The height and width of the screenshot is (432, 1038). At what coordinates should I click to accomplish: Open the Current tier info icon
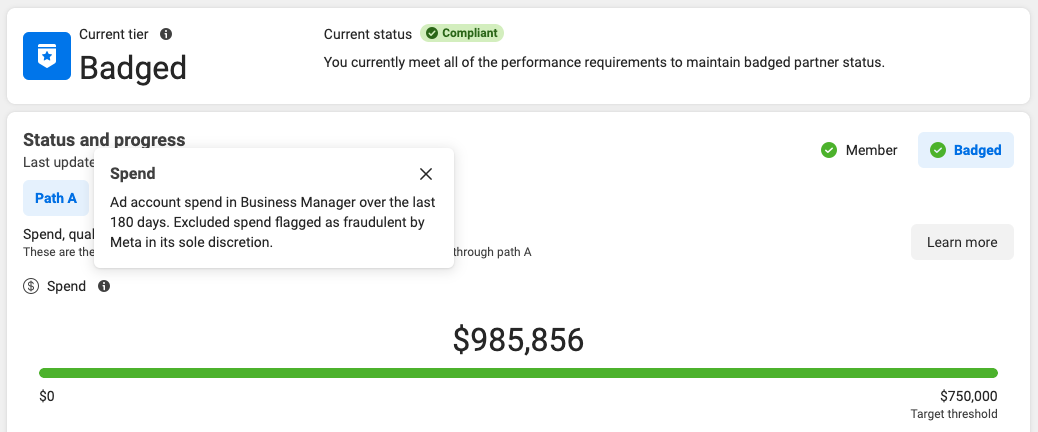click(x=166, y=34)
